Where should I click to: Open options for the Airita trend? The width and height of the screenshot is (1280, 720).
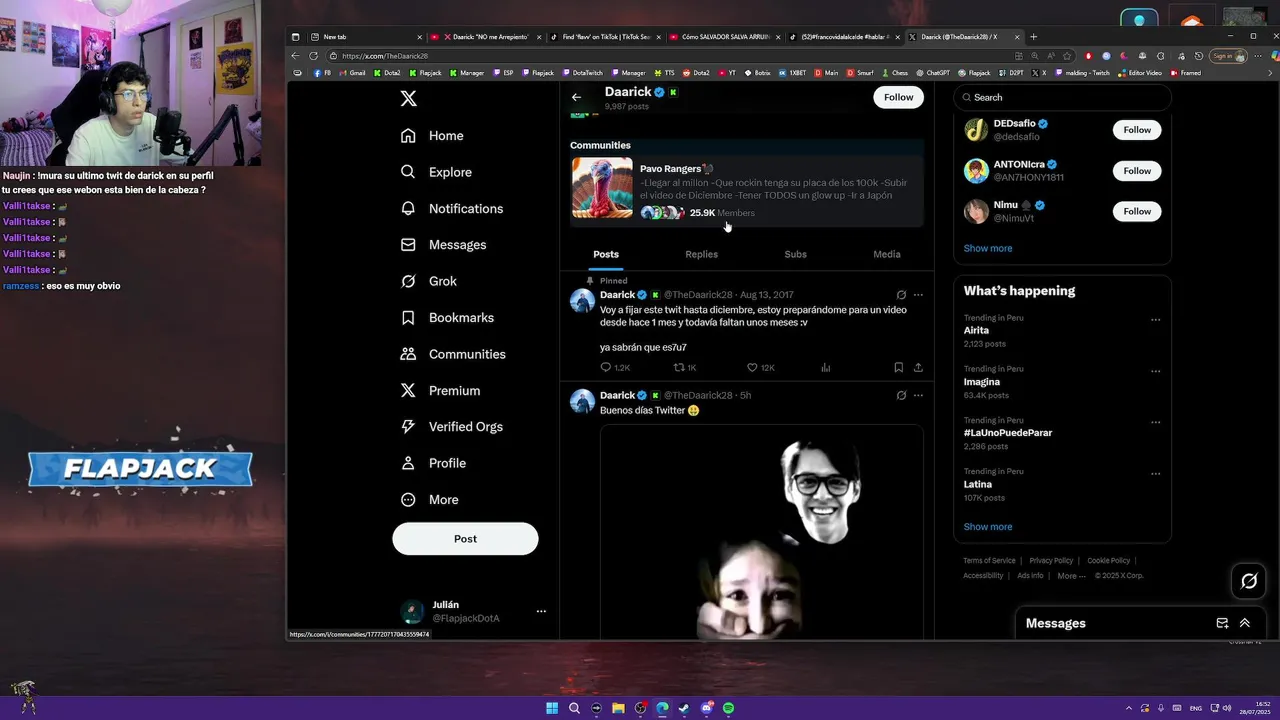[x=1155, y=320]
